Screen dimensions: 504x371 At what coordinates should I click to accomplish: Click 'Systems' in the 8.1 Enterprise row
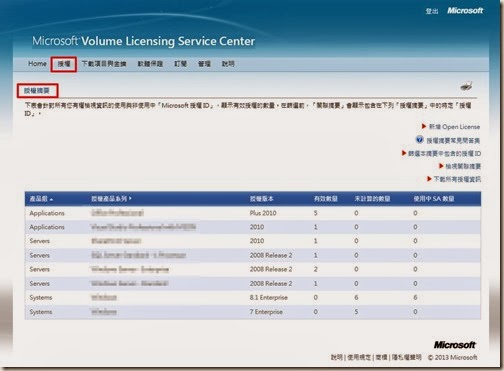[41, 297]
